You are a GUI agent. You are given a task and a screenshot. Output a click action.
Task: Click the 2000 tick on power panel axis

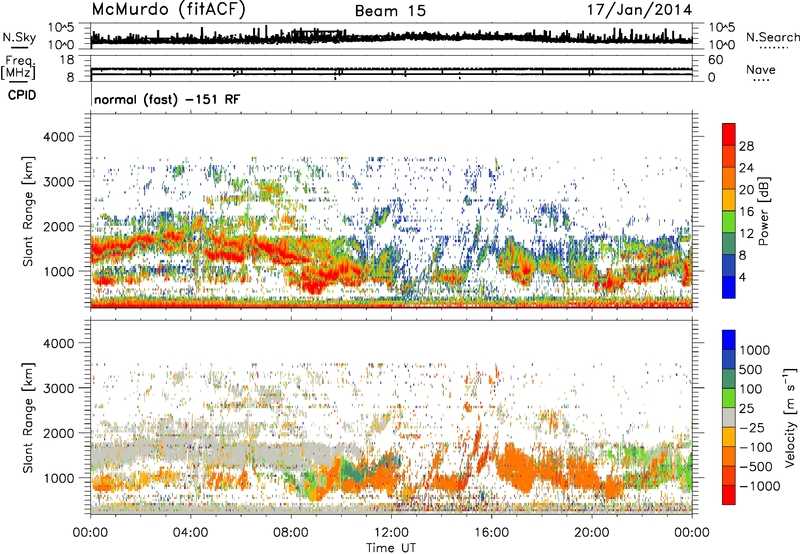point(59,226)
